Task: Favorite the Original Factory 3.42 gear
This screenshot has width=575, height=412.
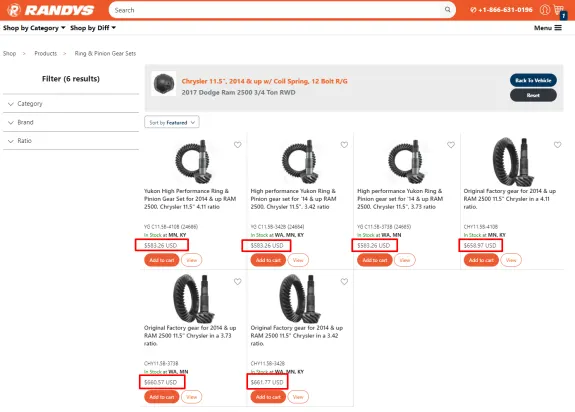Action: [344, 282]
